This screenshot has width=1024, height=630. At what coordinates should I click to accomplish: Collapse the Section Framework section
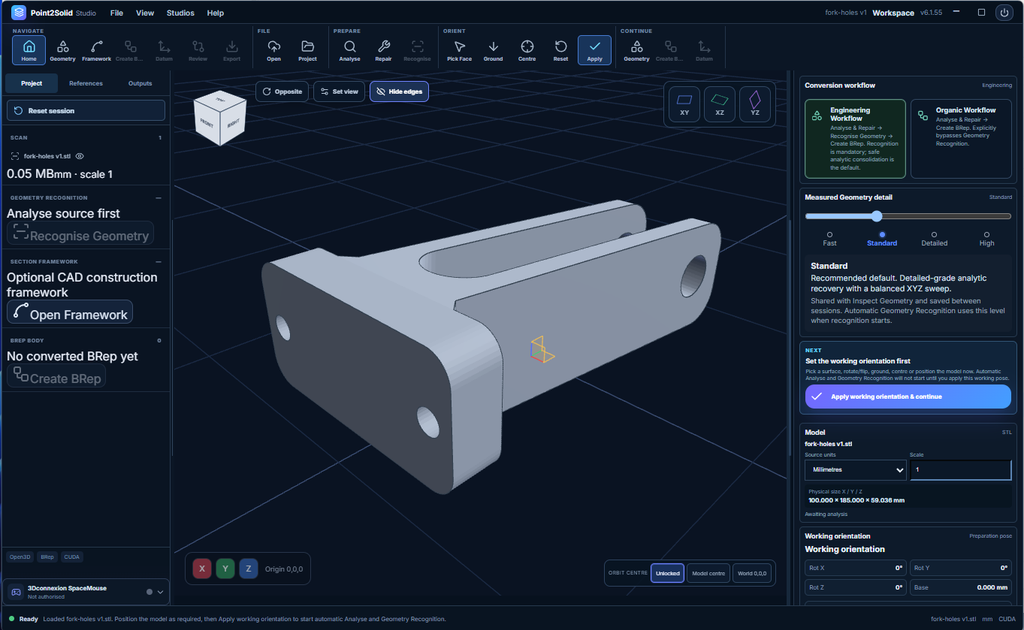click(x=159, y=262)
